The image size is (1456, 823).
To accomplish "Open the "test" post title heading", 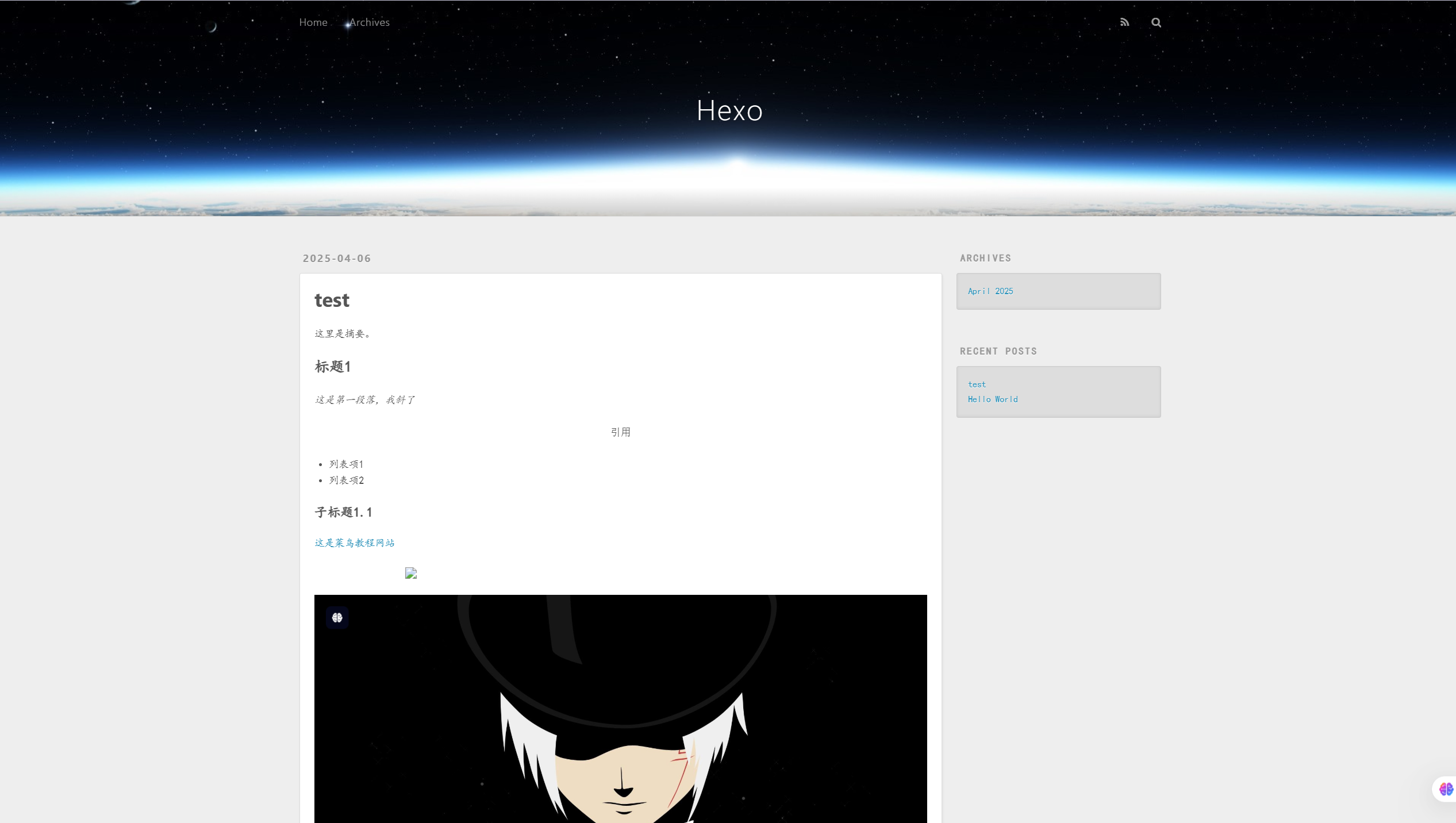I will point(332,300).
